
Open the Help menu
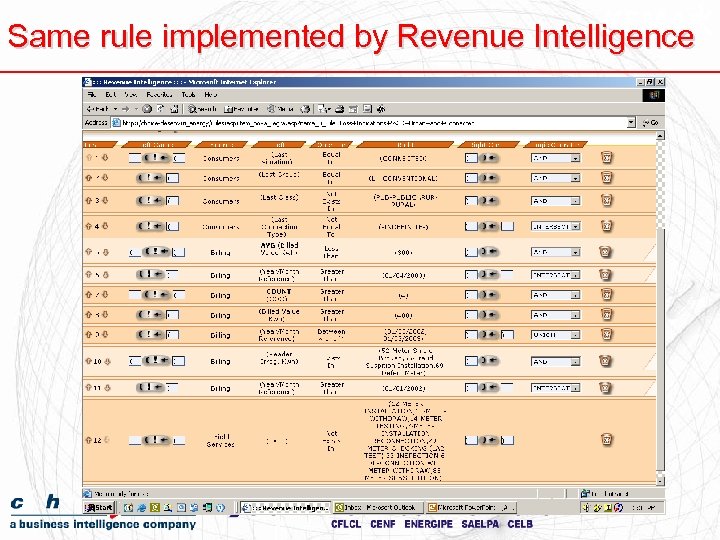(x=211, y=95)
